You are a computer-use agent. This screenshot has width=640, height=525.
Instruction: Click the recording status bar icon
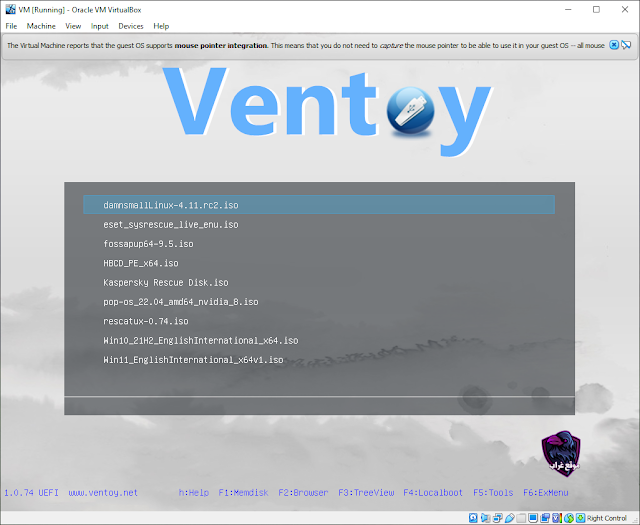tap(545, 518)
